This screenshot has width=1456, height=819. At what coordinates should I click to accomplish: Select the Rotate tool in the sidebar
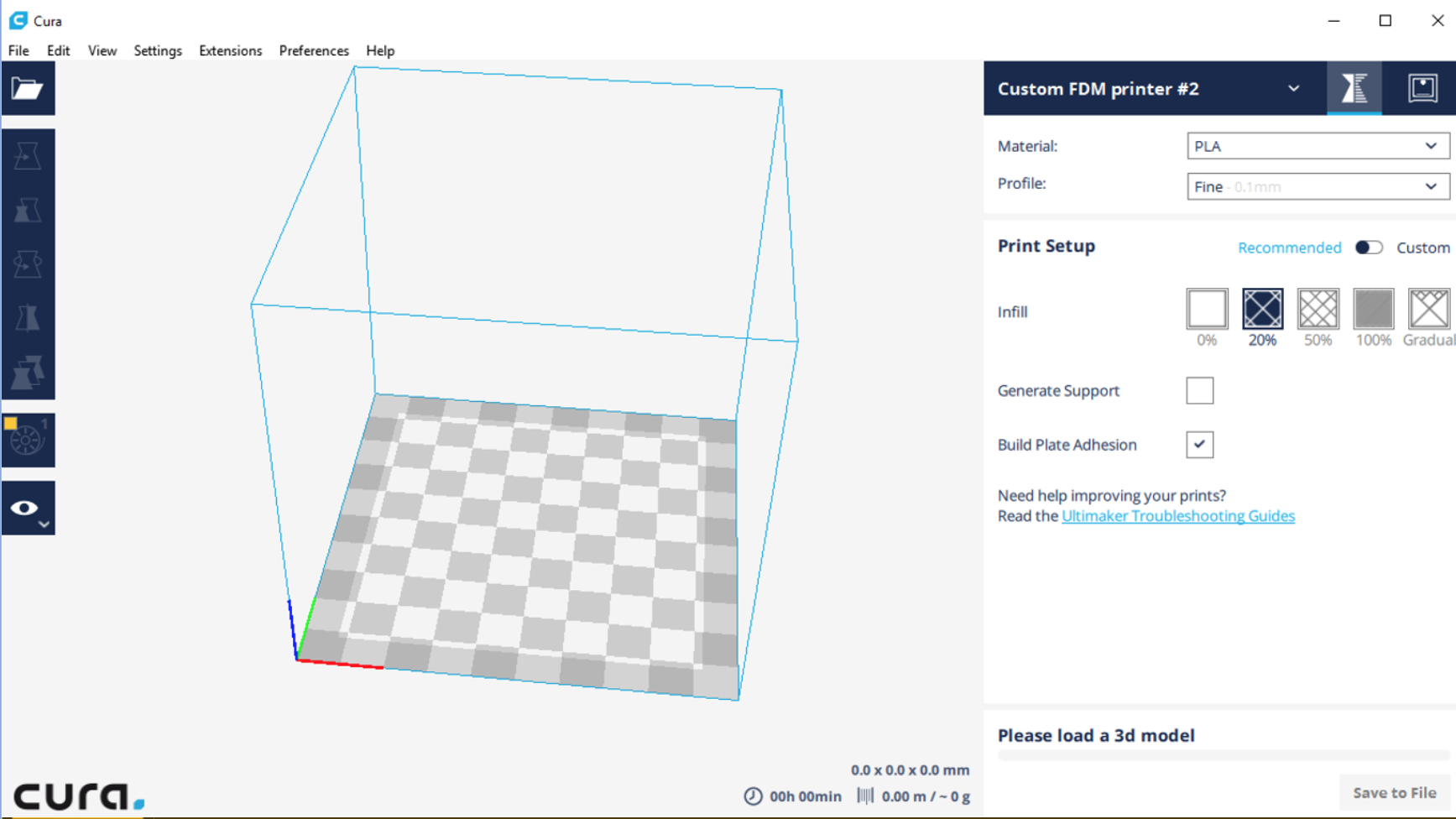coord(28,263)
